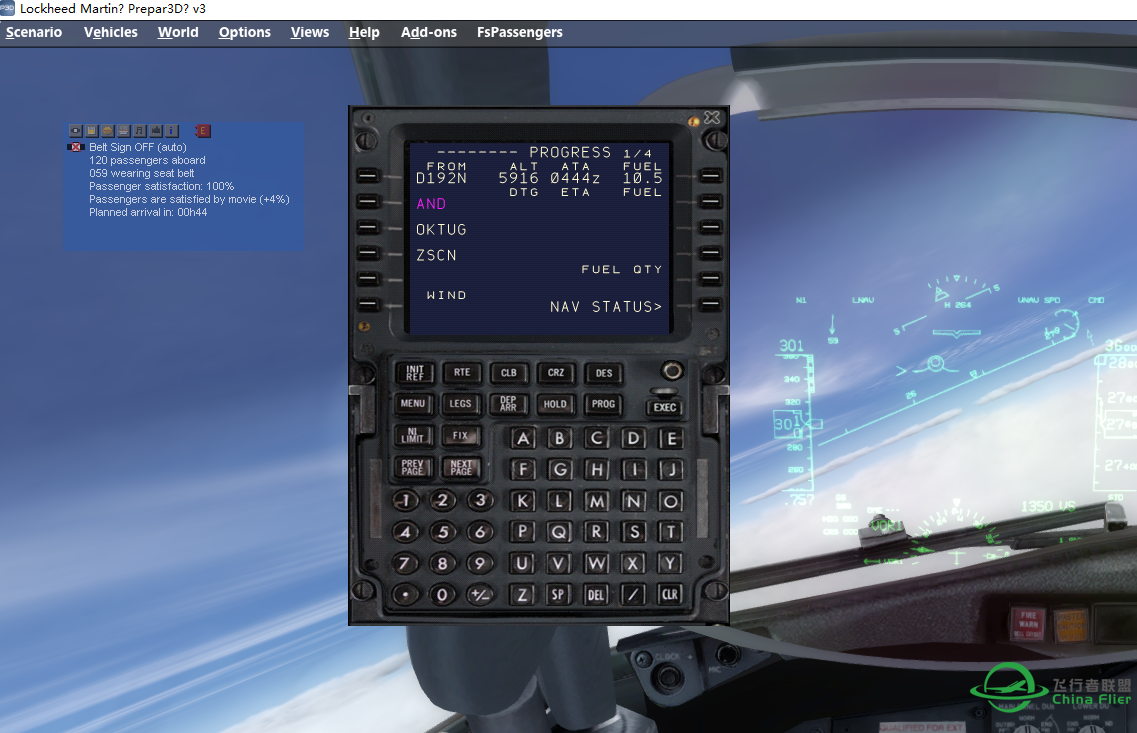1137x733 pixels.
Task: Open the FsPassengers menu
Action: [519, 32]
